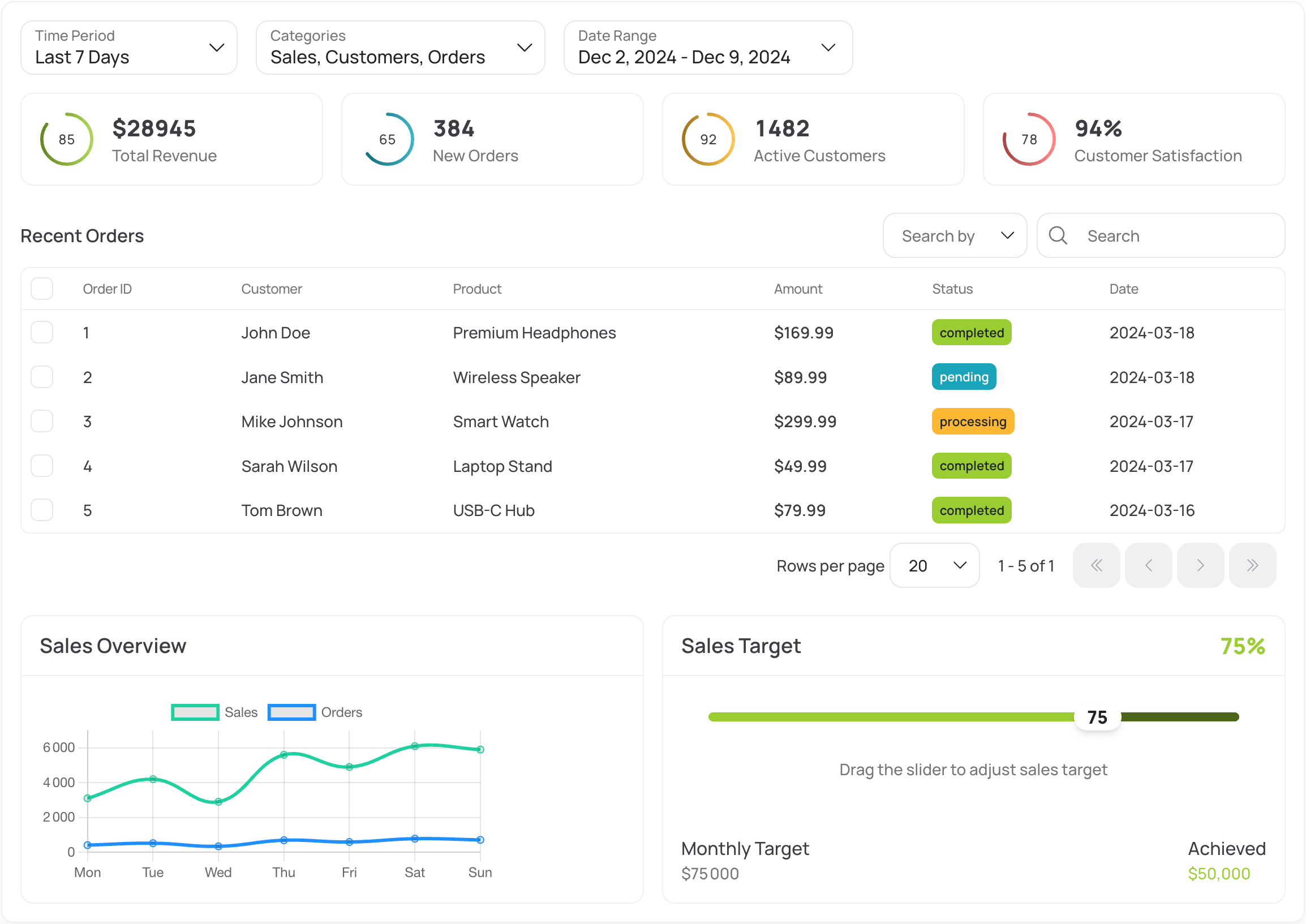
Task: Toggle the Sales legend in chart
Action: pos(214,712)
